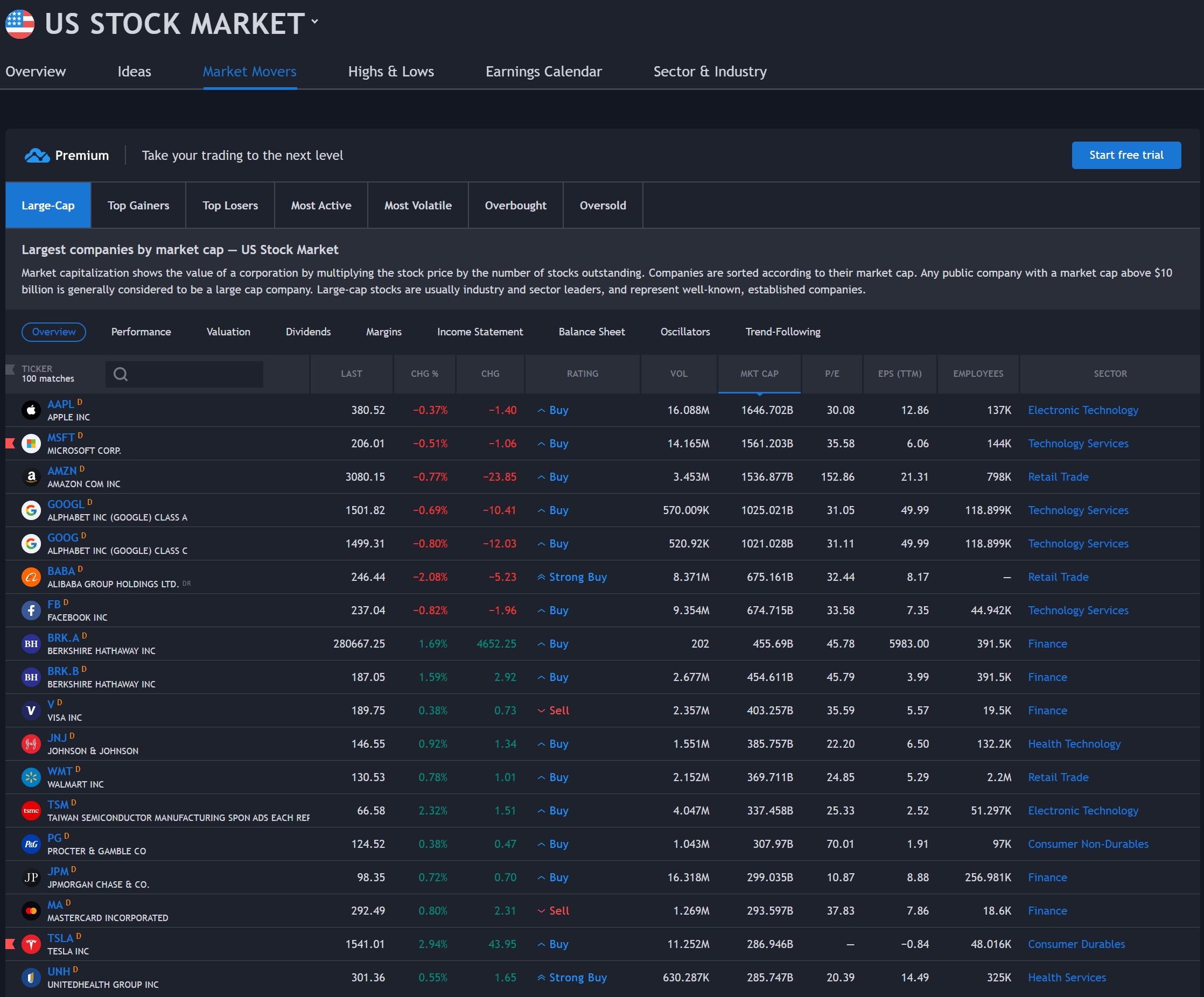Image resolution: width=1204 pixels, height=997 pixels.
Task: Click the search magnifier icon in ticker filter
Action: [121, 374]
